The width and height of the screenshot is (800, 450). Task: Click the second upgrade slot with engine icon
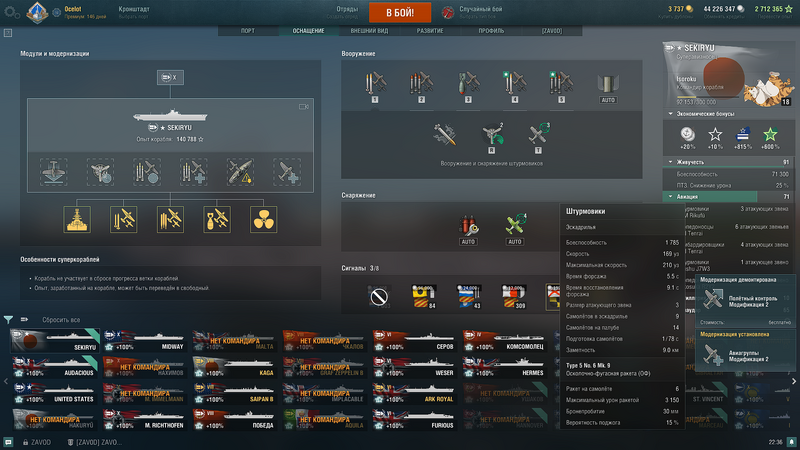[x=100, y=172]
